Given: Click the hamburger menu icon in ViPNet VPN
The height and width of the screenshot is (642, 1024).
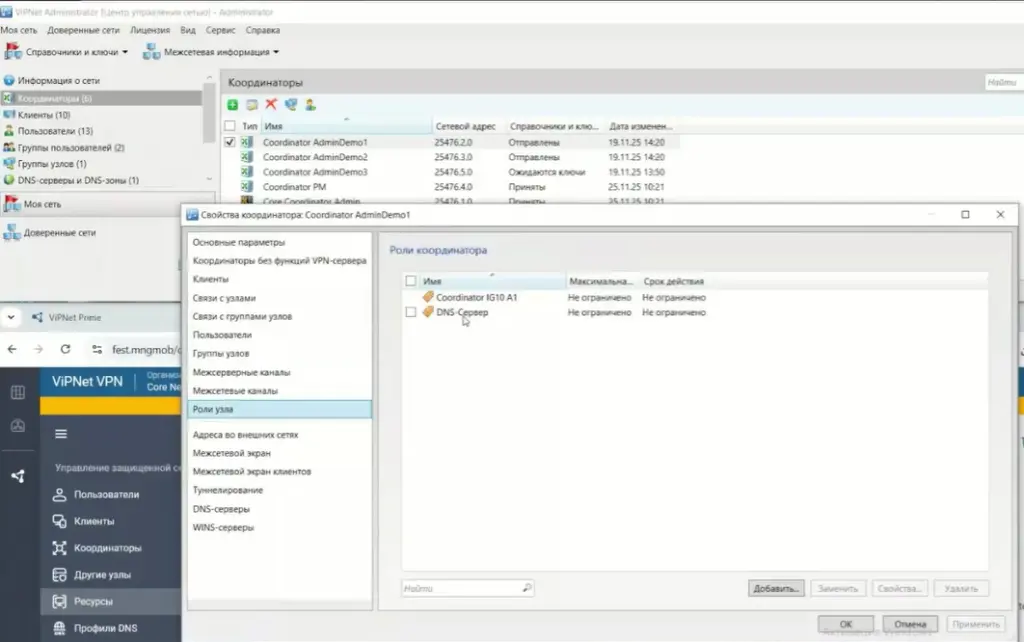Looking at the screenshot, I should [x=61, y=434].
